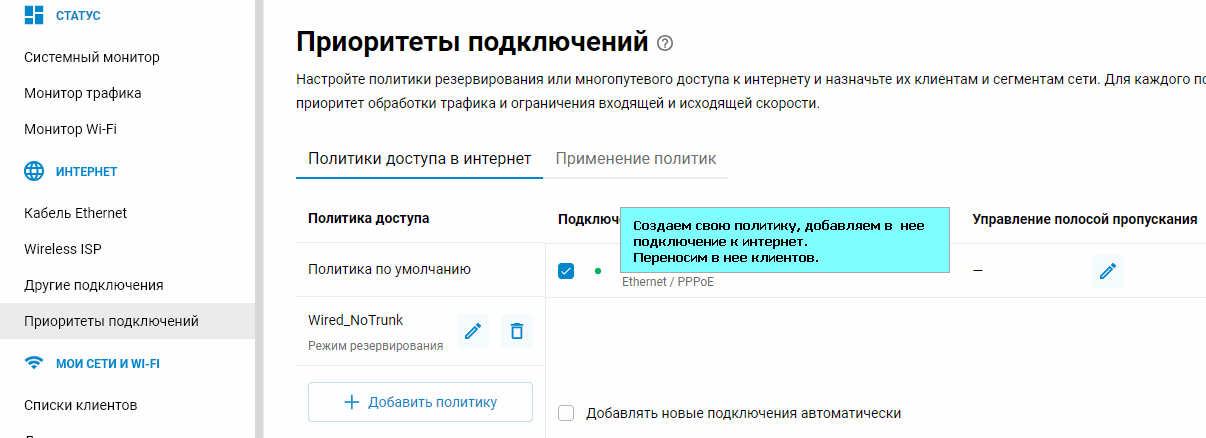Viewport: 1206px width, 438px height.
Task: Edit the Wired_NoTrunk policy pencil icon
Action: coord(473,331)
